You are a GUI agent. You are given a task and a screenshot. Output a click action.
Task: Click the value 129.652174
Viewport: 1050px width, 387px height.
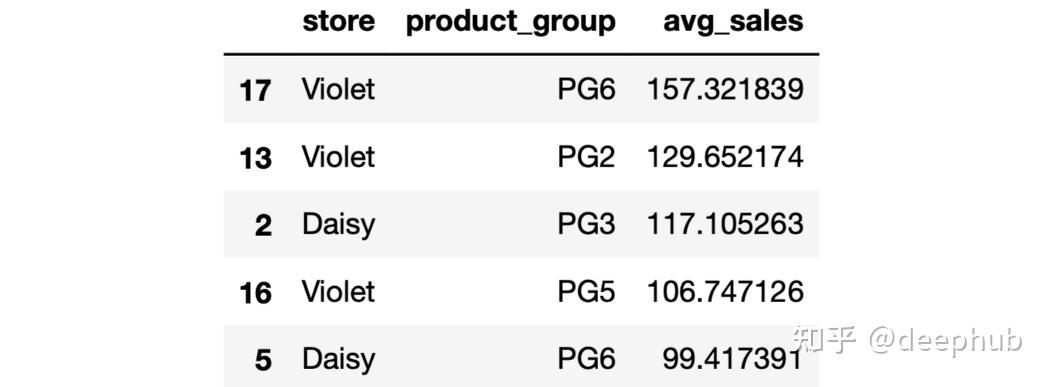tap(725, 157)
